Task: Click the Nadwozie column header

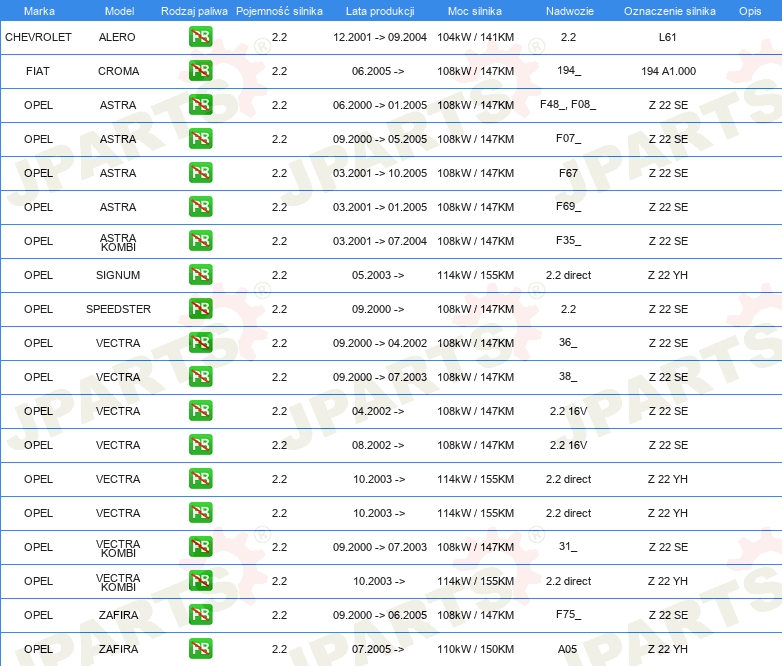Action: (x=570, y=11)
